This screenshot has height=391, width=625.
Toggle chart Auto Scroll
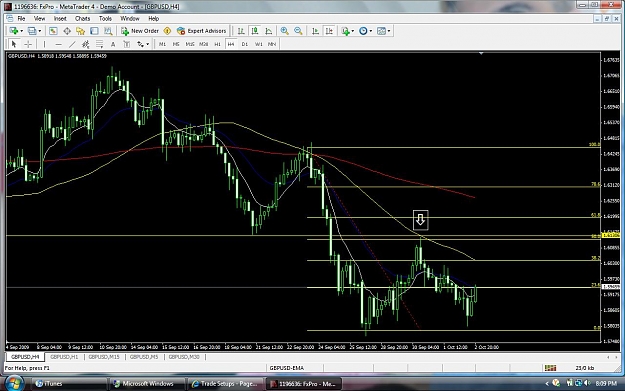click(x=315, y=31)
